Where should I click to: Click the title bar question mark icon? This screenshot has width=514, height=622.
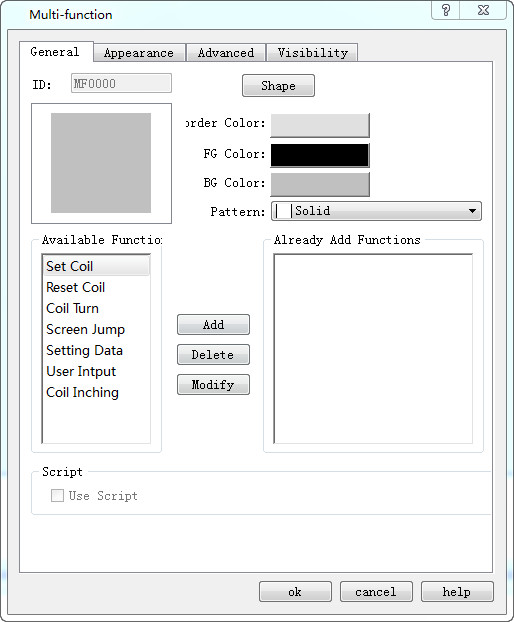[x=445, y=10]
